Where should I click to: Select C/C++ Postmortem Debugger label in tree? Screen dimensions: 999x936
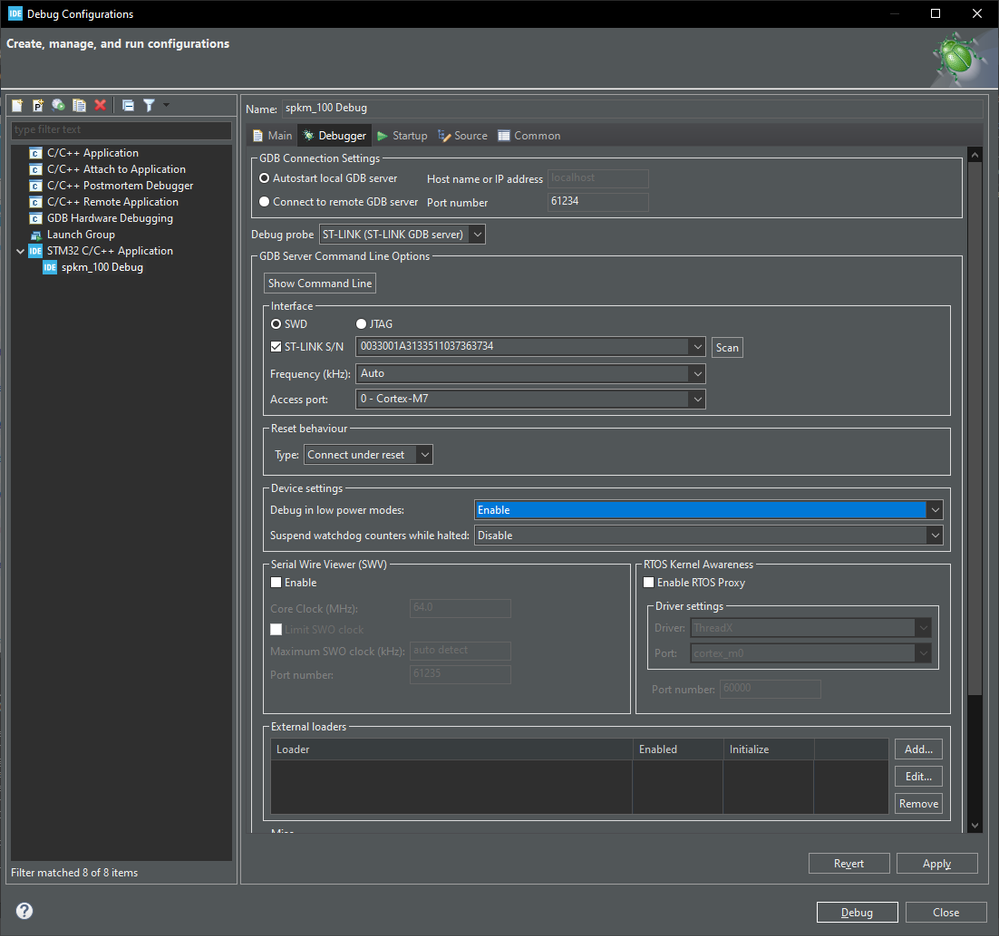click(120, 185)
